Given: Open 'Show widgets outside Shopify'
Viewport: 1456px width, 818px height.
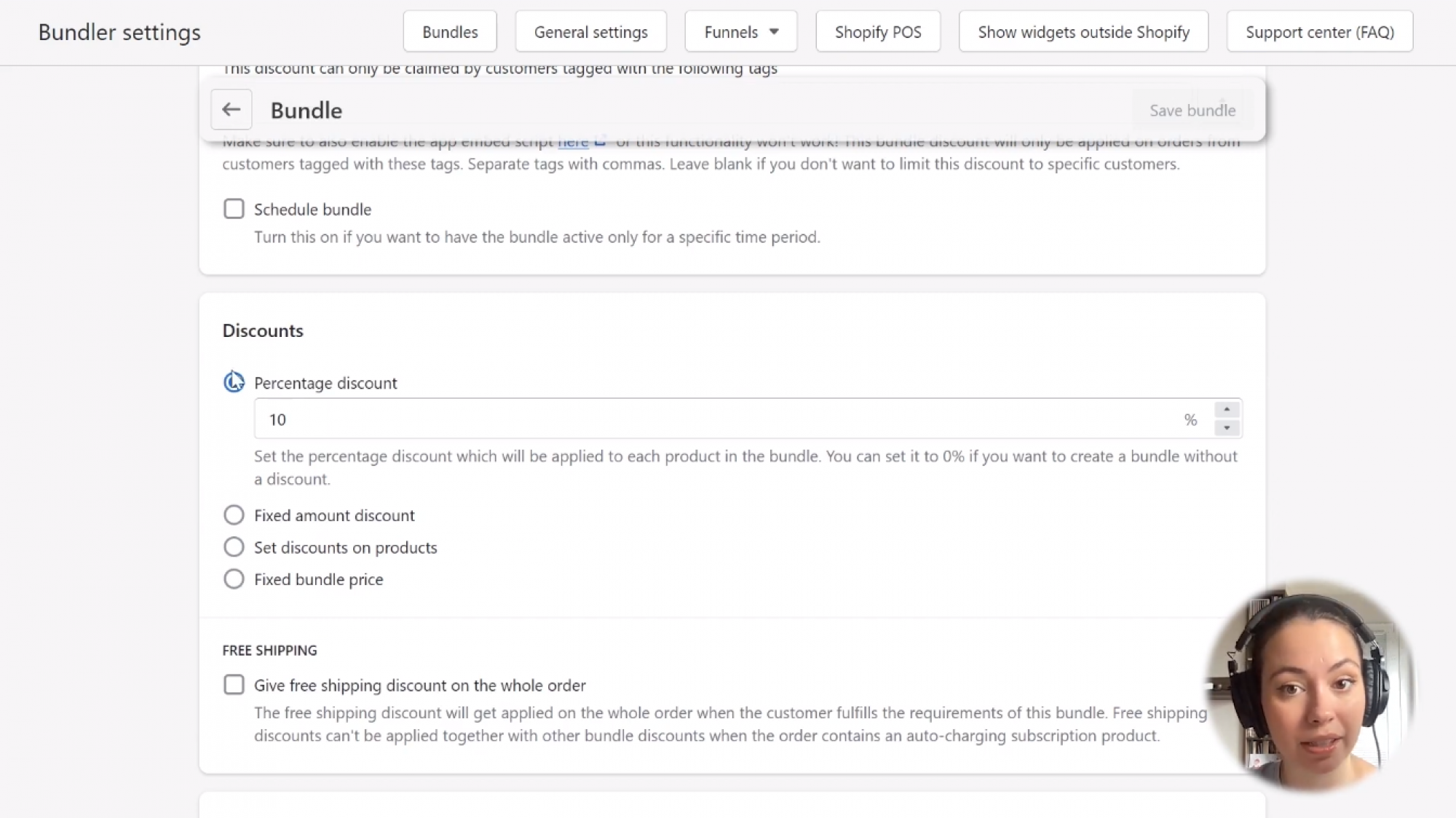Looking at the screenshot, I should [1083, 31].
